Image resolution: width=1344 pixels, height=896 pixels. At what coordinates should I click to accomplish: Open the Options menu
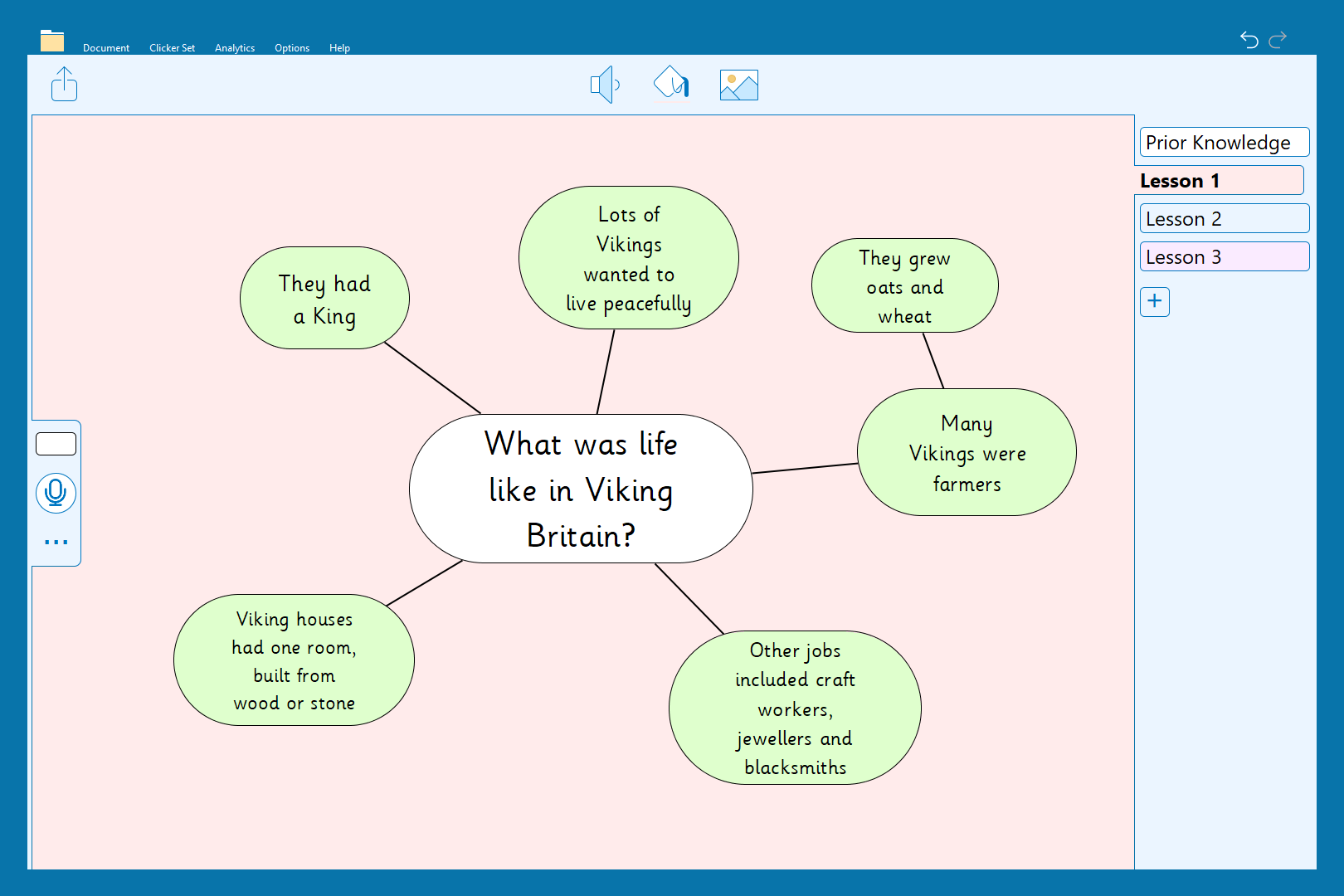pos(292,48)
